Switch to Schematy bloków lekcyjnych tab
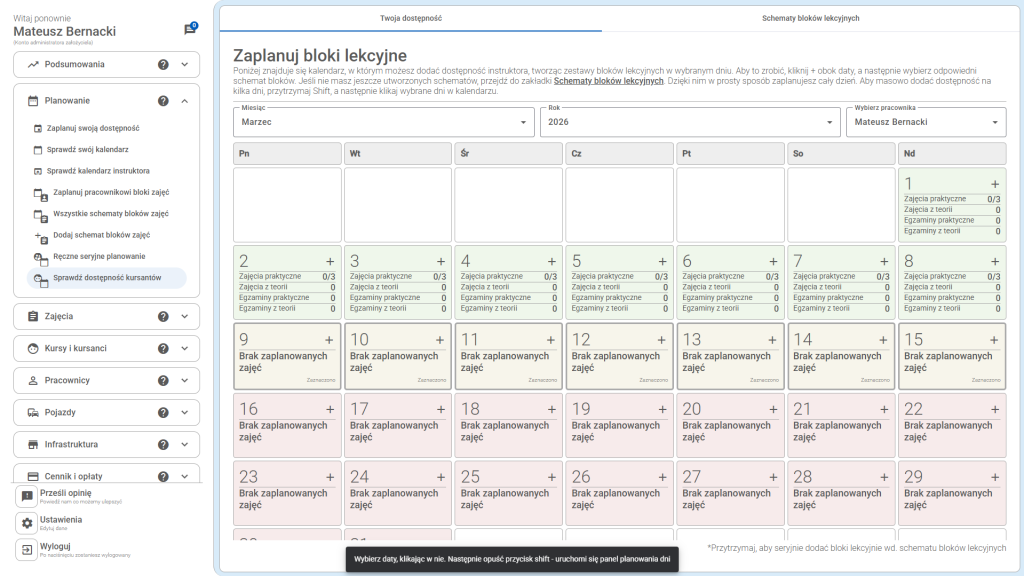The height and width of the screenshot is (576, 1024). coord(810,18)
